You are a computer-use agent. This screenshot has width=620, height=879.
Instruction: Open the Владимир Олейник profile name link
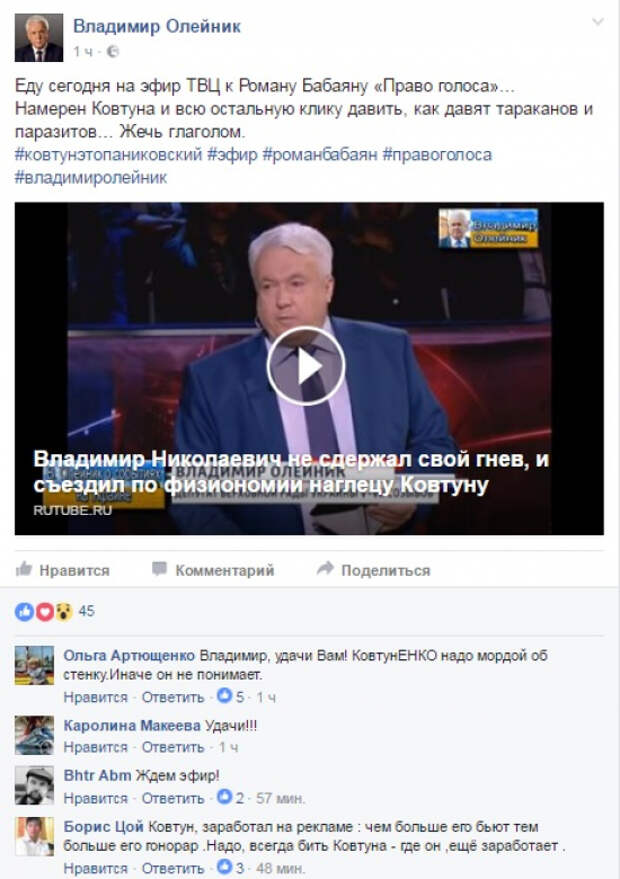(157, 26)
